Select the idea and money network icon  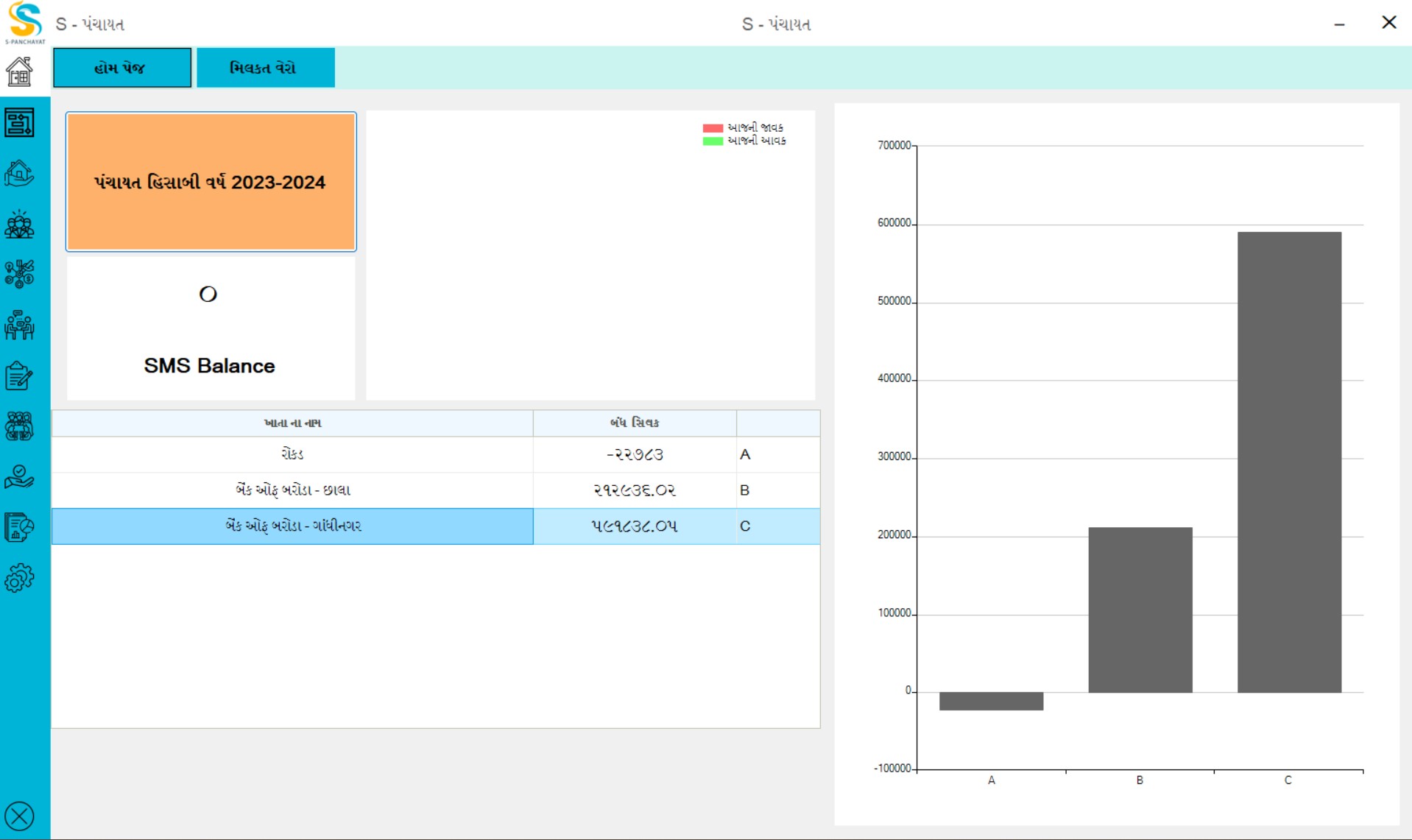19,275
